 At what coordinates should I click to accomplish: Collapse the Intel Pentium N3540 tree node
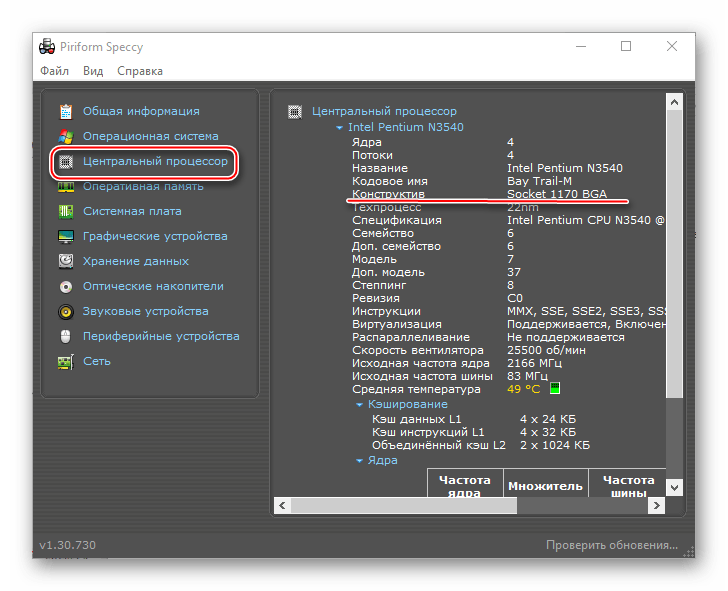tap(340, 128)
